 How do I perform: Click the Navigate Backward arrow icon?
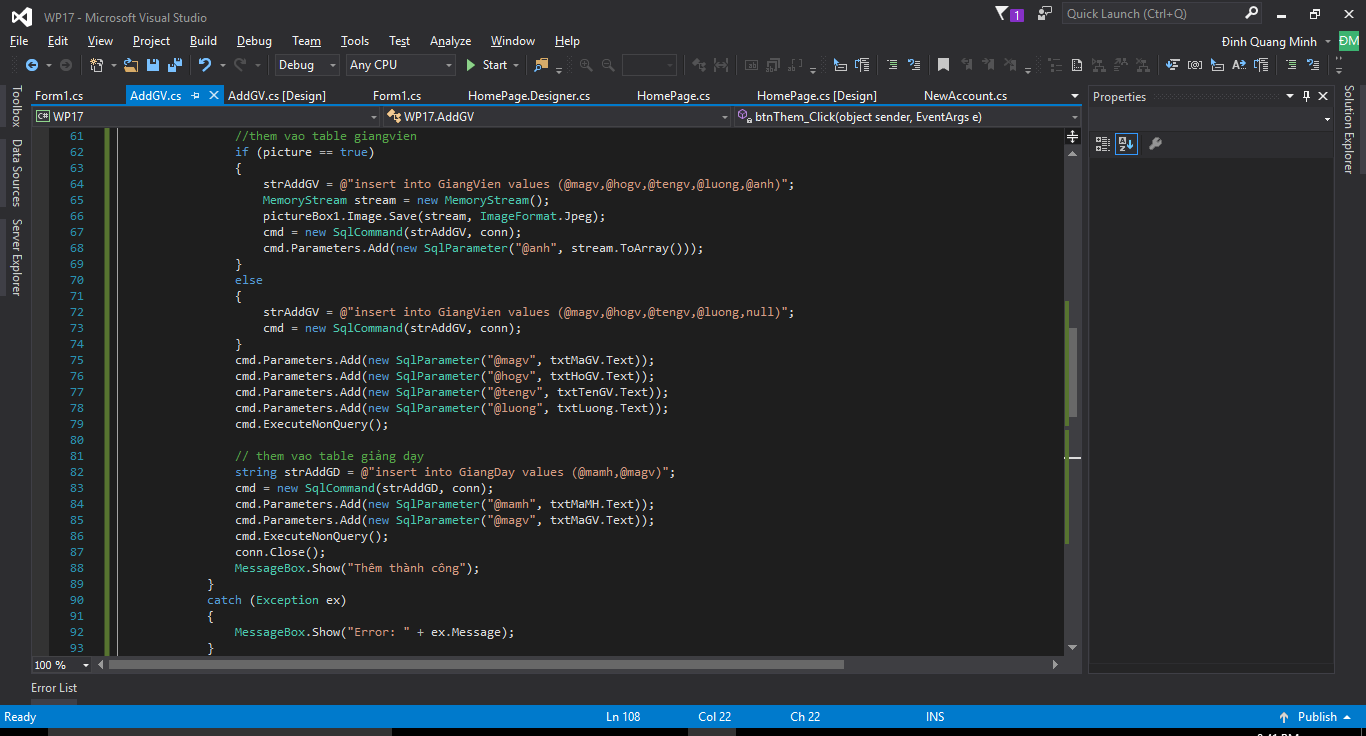[x=32, y=65]
